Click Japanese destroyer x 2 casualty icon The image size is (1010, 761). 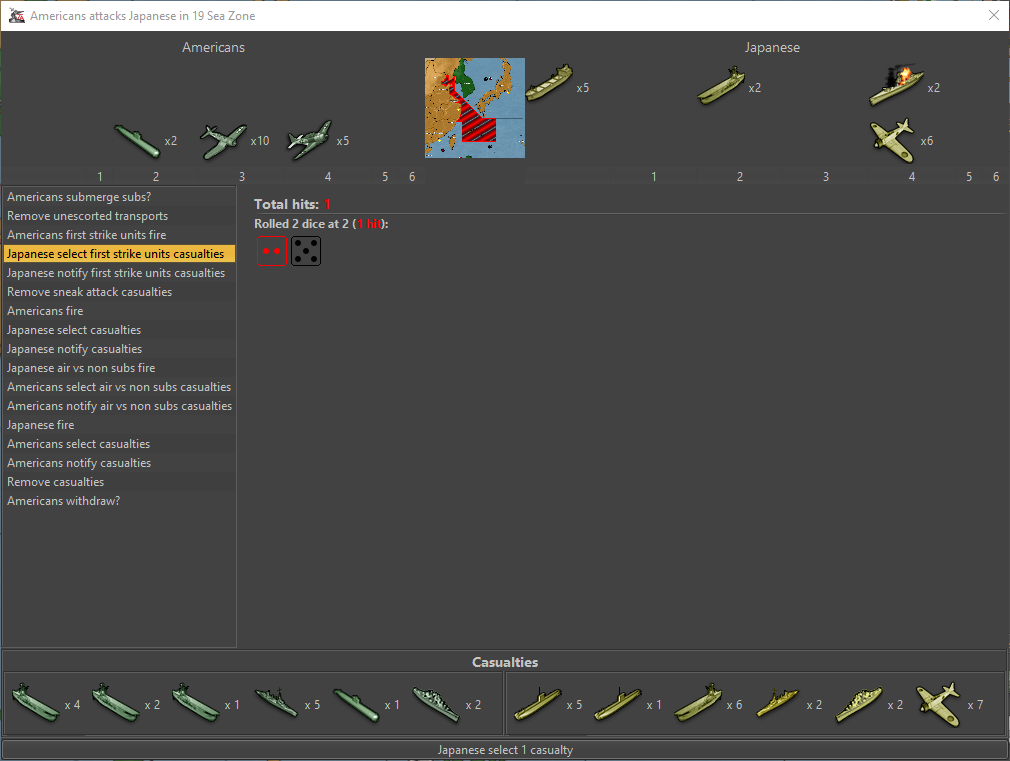tap(777, 703)
